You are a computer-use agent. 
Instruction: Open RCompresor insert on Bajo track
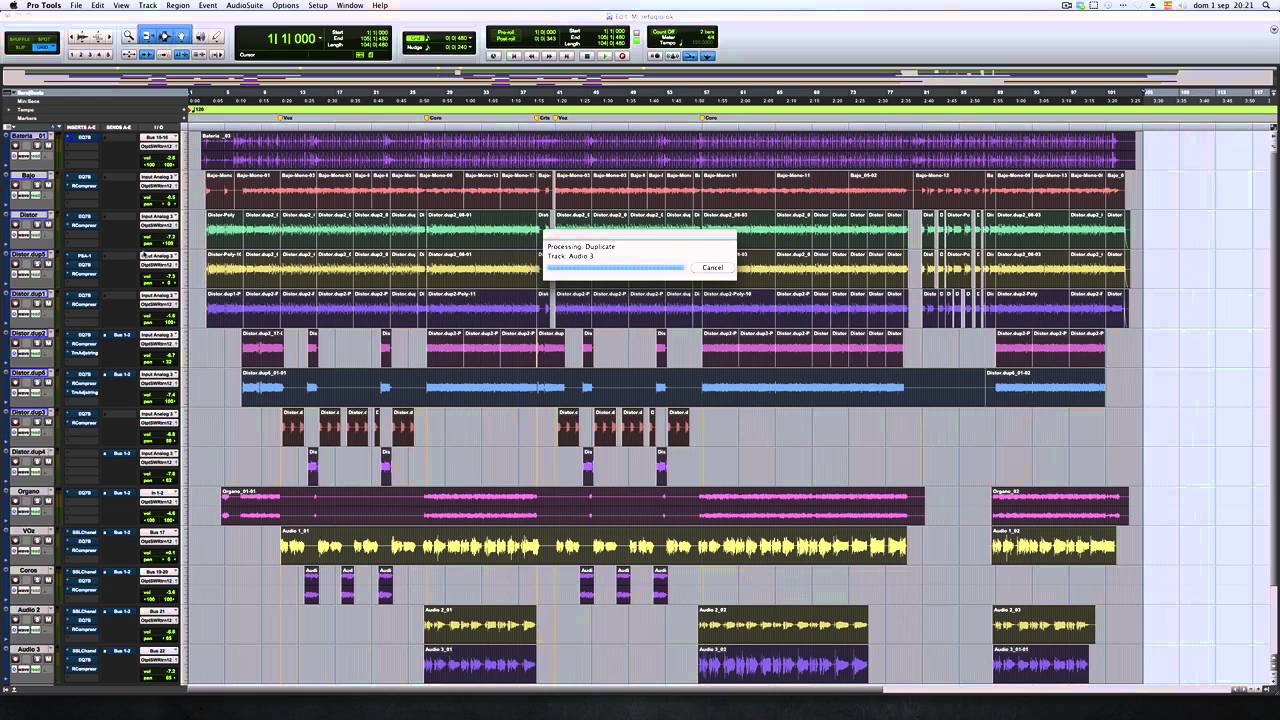[84, 186]
